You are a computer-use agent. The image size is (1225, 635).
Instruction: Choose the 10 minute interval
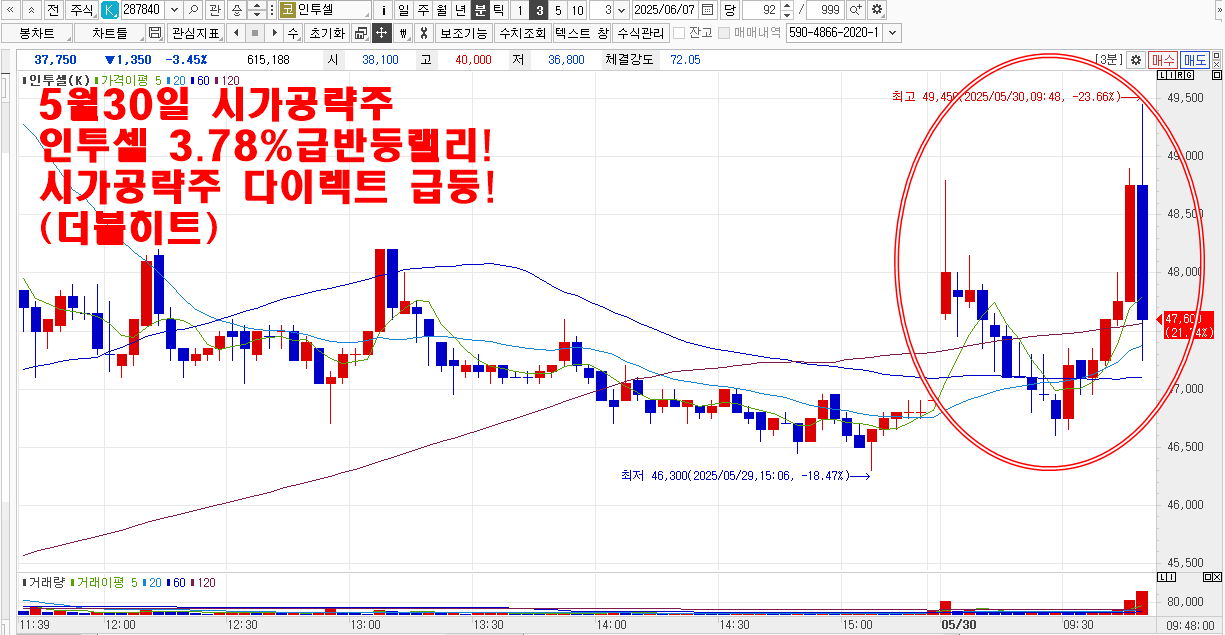click(577, 10)
